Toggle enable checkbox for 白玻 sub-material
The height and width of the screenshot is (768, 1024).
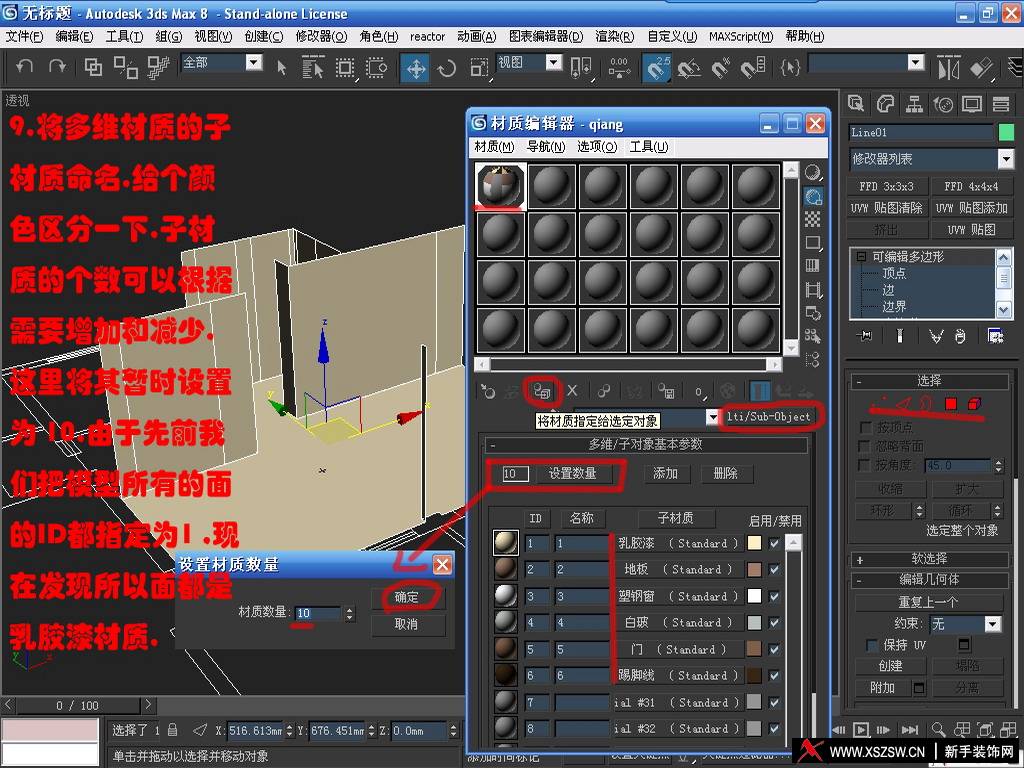pyautogui.click(x=775, y=622)
